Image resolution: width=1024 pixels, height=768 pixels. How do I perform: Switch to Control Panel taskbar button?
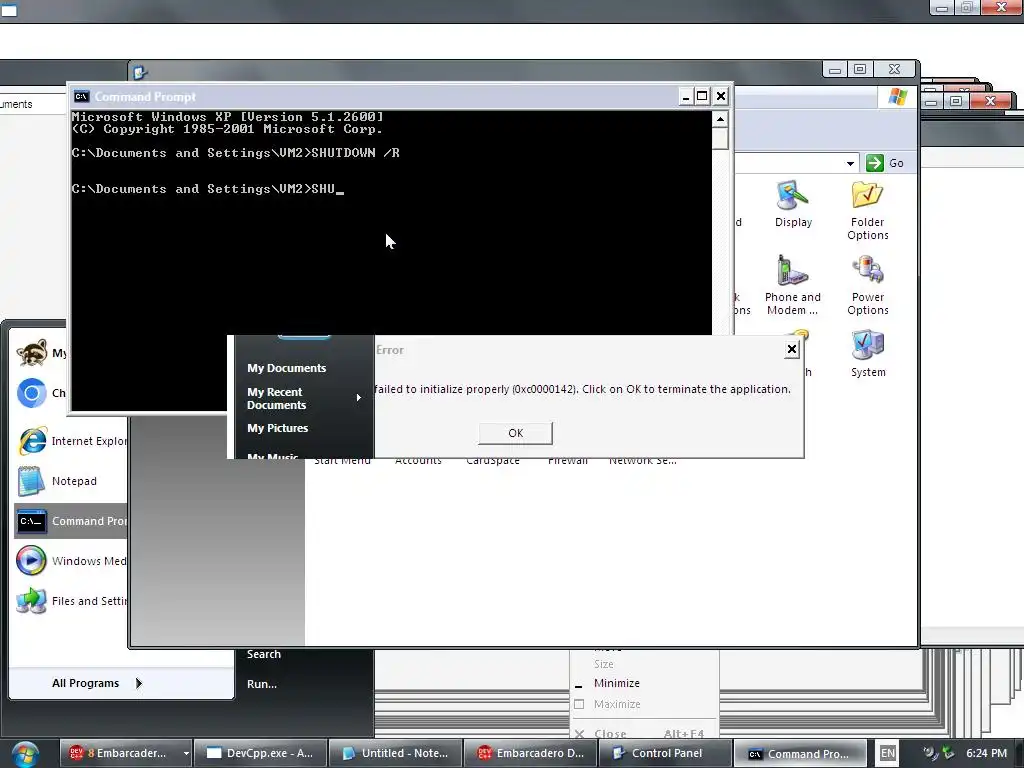665,753
